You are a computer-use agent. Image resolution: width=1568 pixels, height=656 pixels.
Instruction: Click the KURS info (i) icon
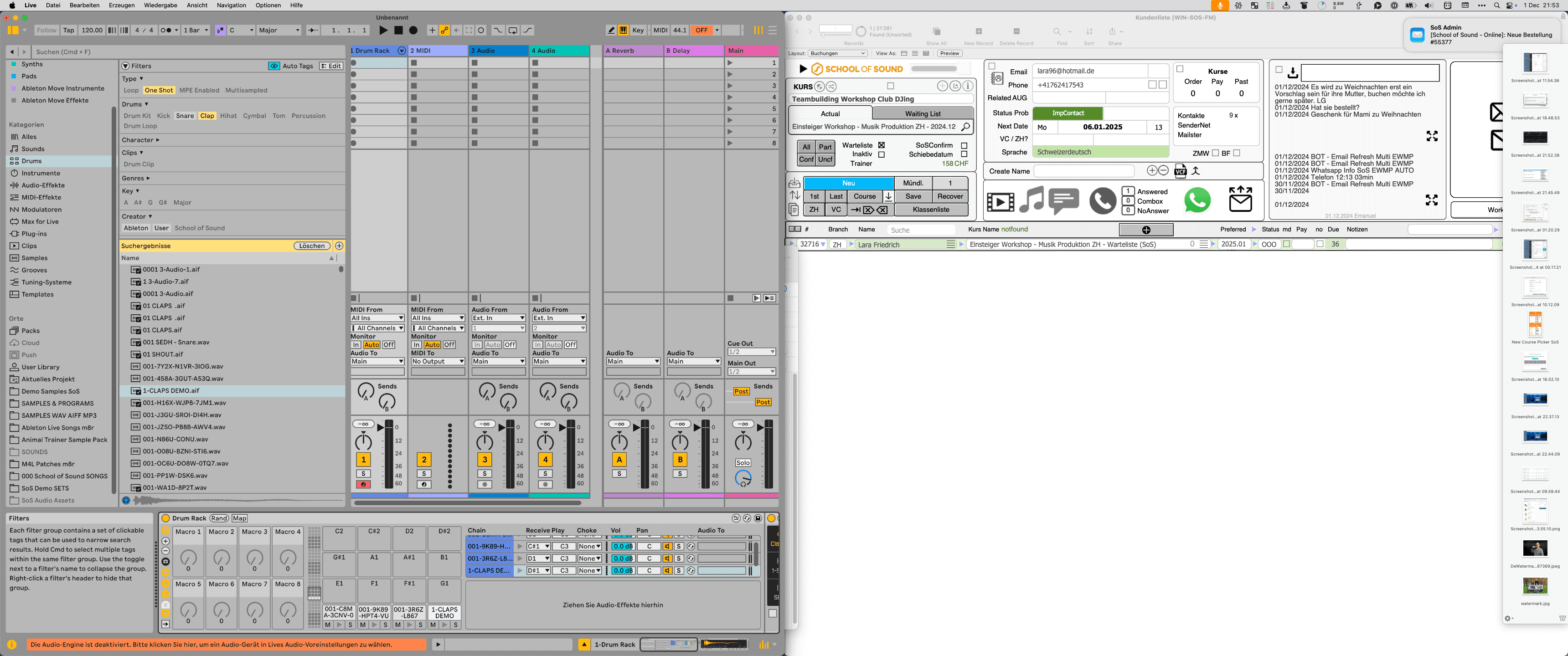[x=968, y=86]
